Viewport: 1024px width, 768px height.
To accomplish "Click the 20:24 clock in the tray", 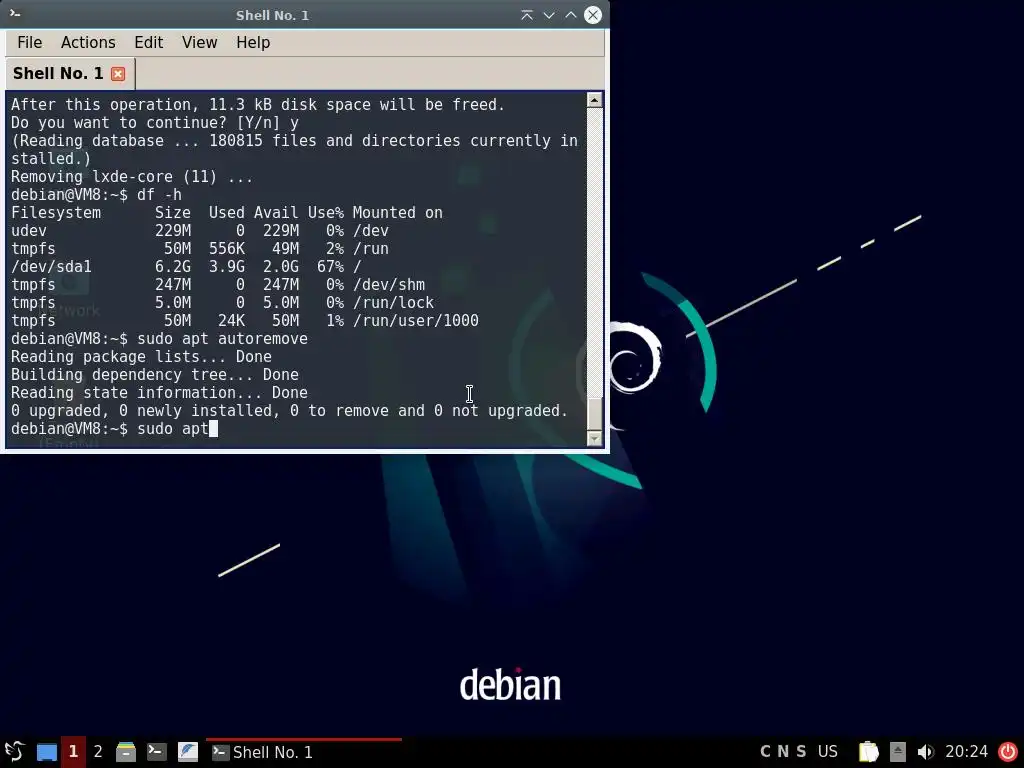I will tap(967, 752).
